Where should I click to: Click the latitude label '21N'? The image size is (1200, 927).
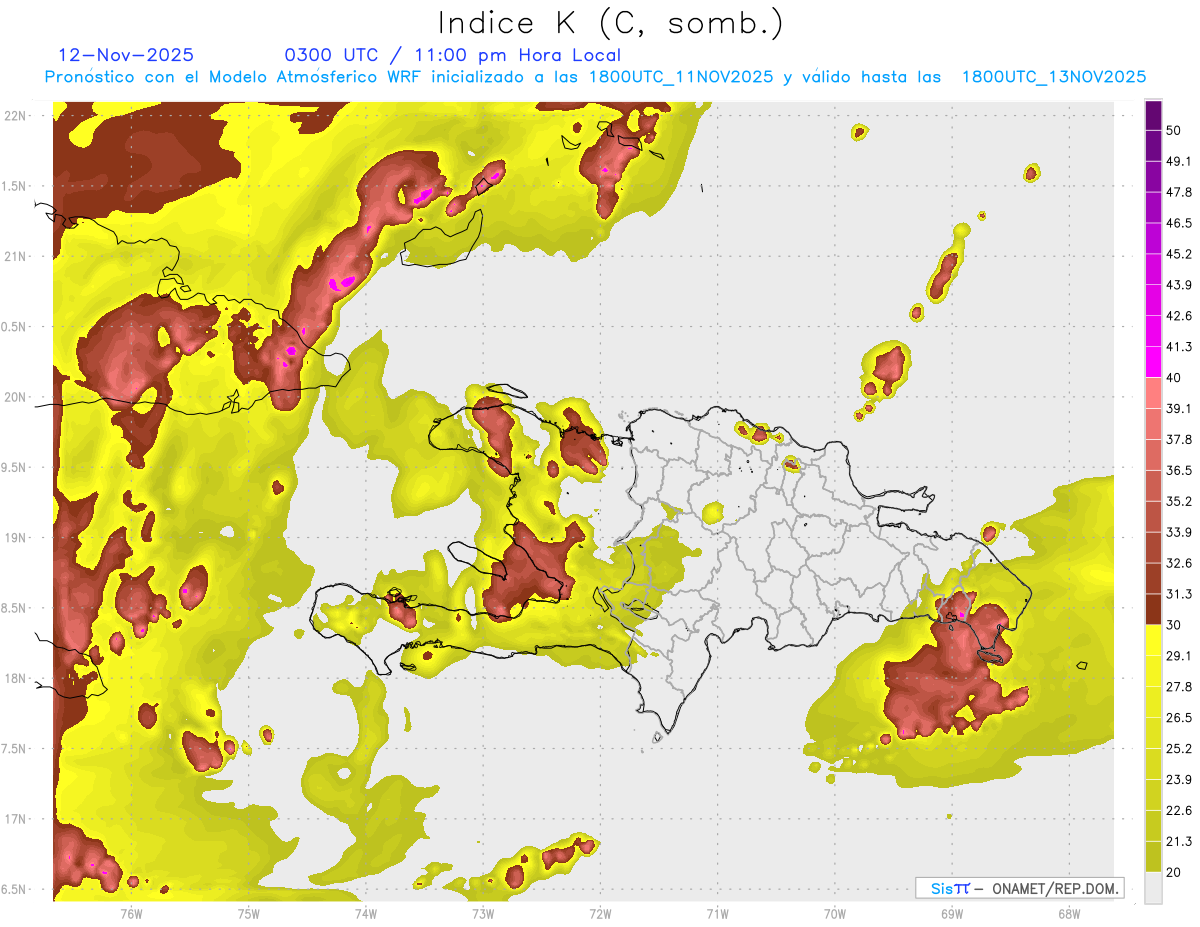pos(15,256)
